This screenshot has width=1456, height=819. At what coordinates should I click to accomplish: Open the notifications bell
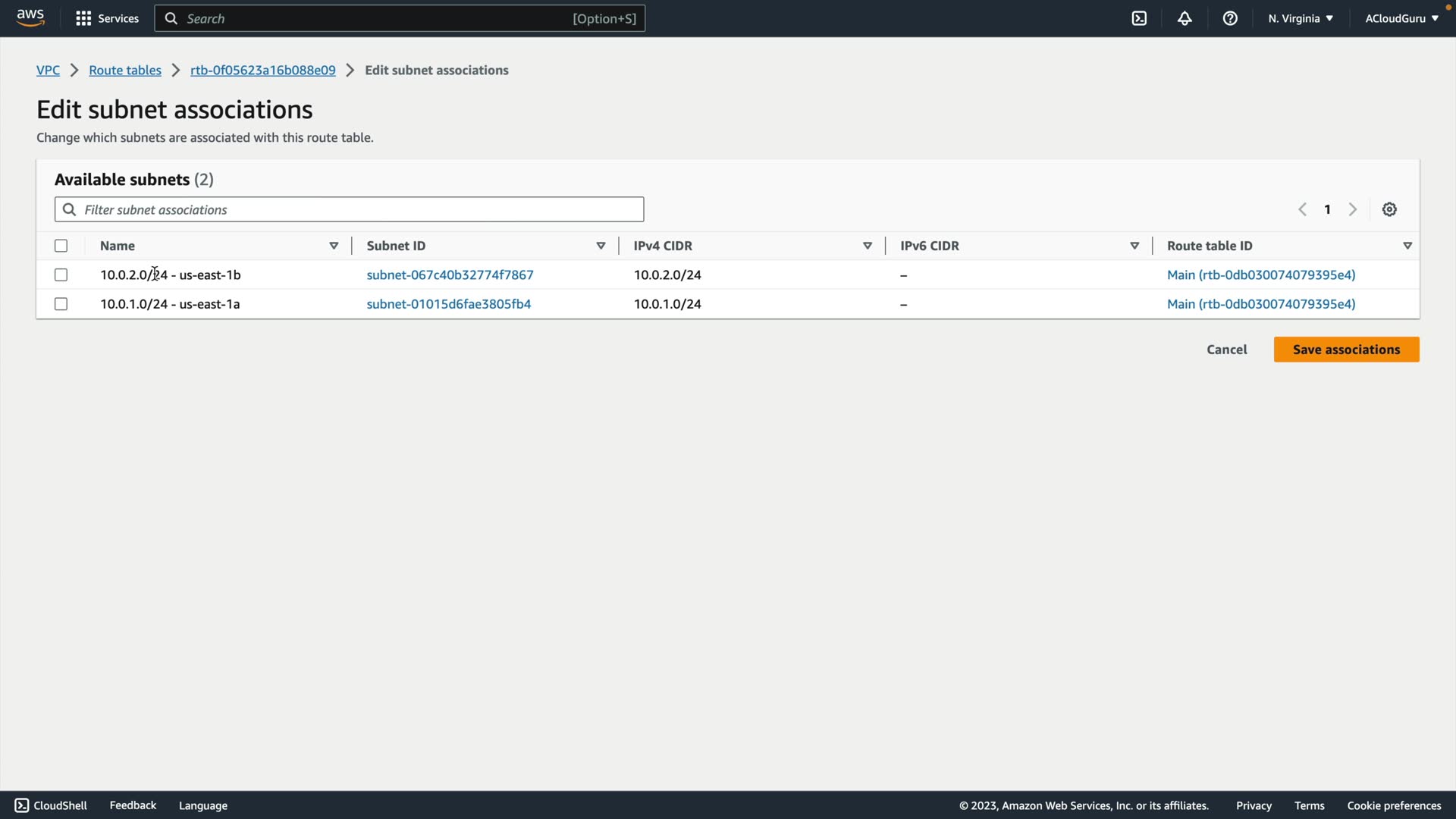click(x=1185, y=18)
